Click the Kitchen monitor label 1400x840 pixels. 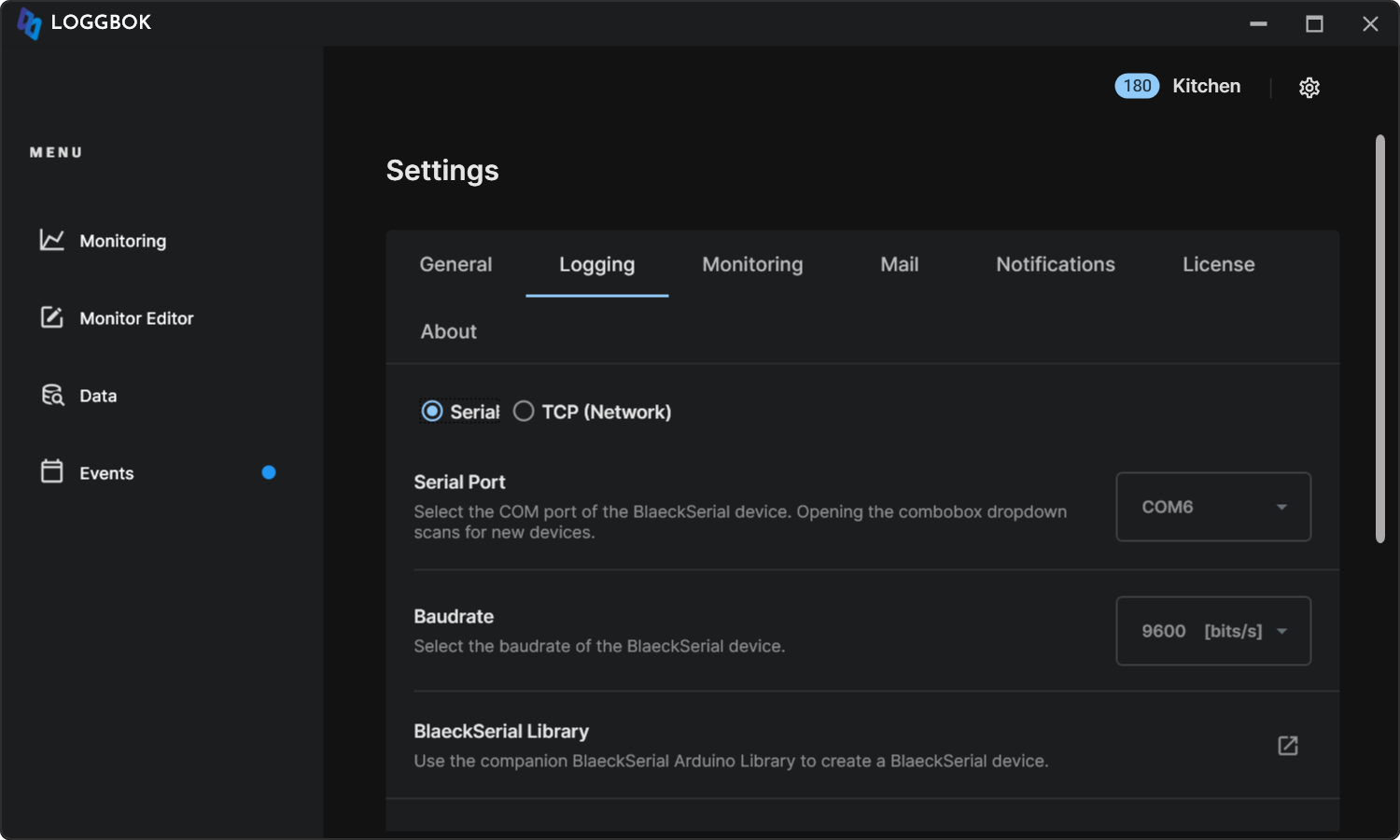pos(1206,86)
